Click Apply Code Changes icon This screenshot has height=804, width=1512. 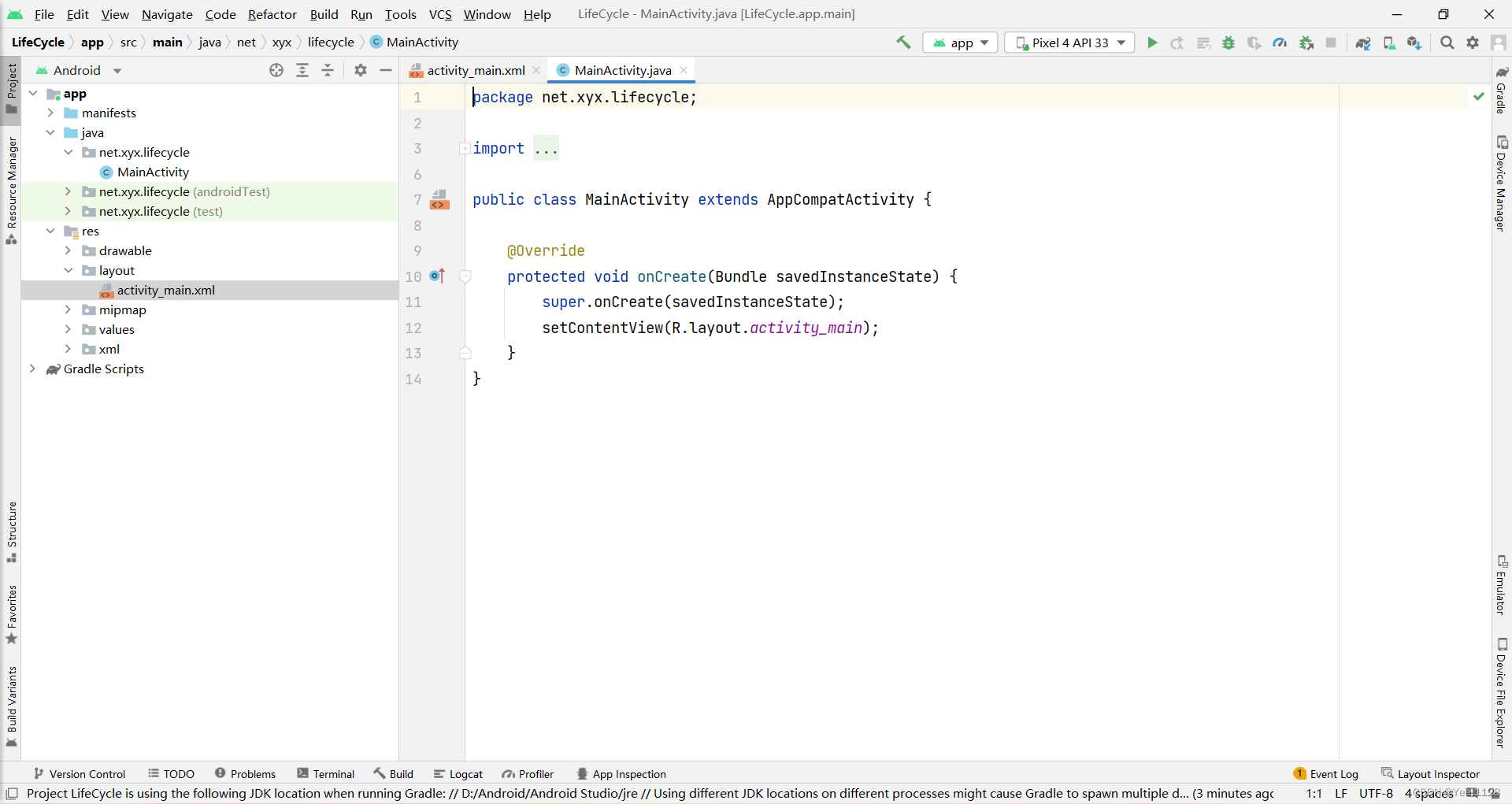pos(1203,43)
